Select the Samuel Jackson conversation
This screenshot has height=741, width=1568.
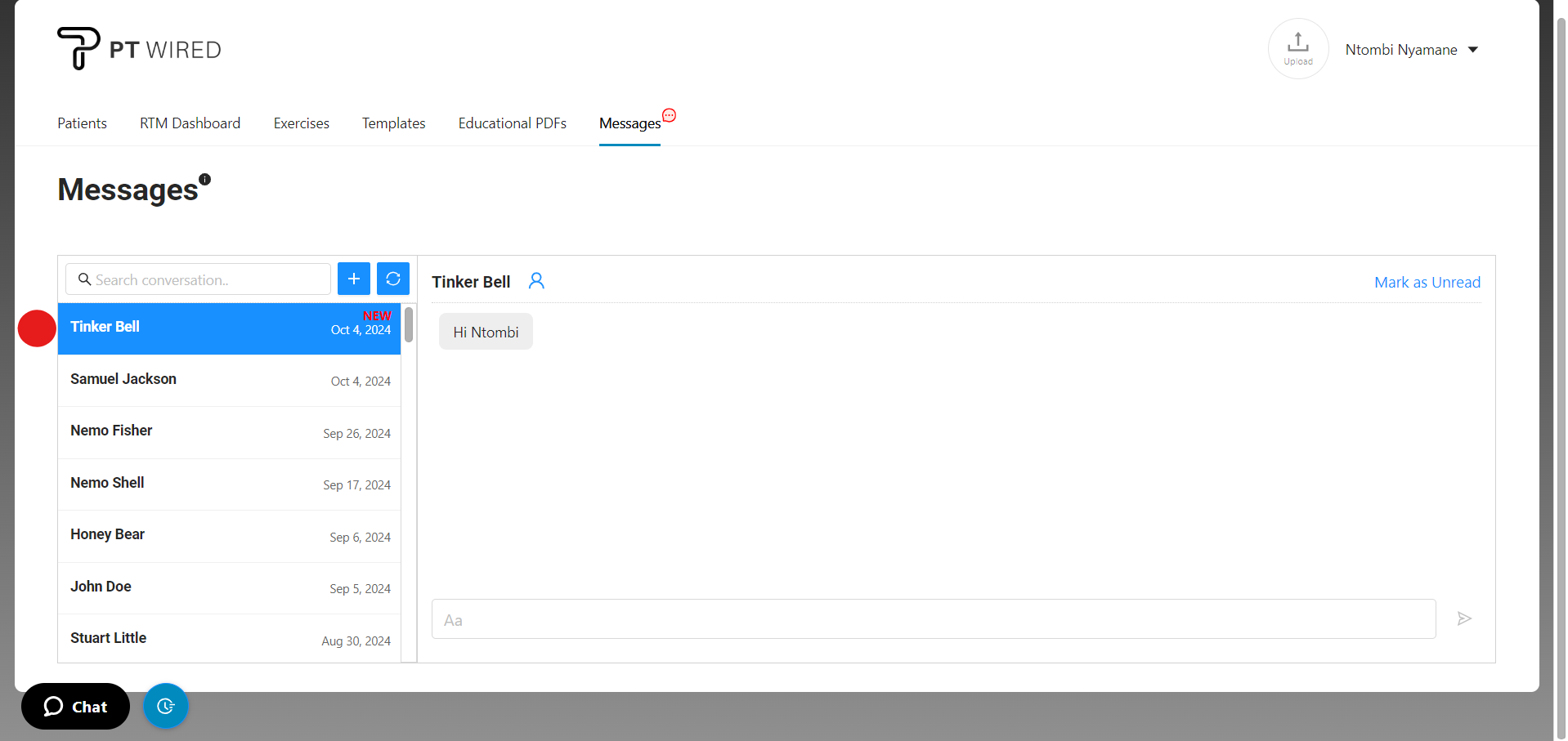pyautogui.click(x=229, y=380)
